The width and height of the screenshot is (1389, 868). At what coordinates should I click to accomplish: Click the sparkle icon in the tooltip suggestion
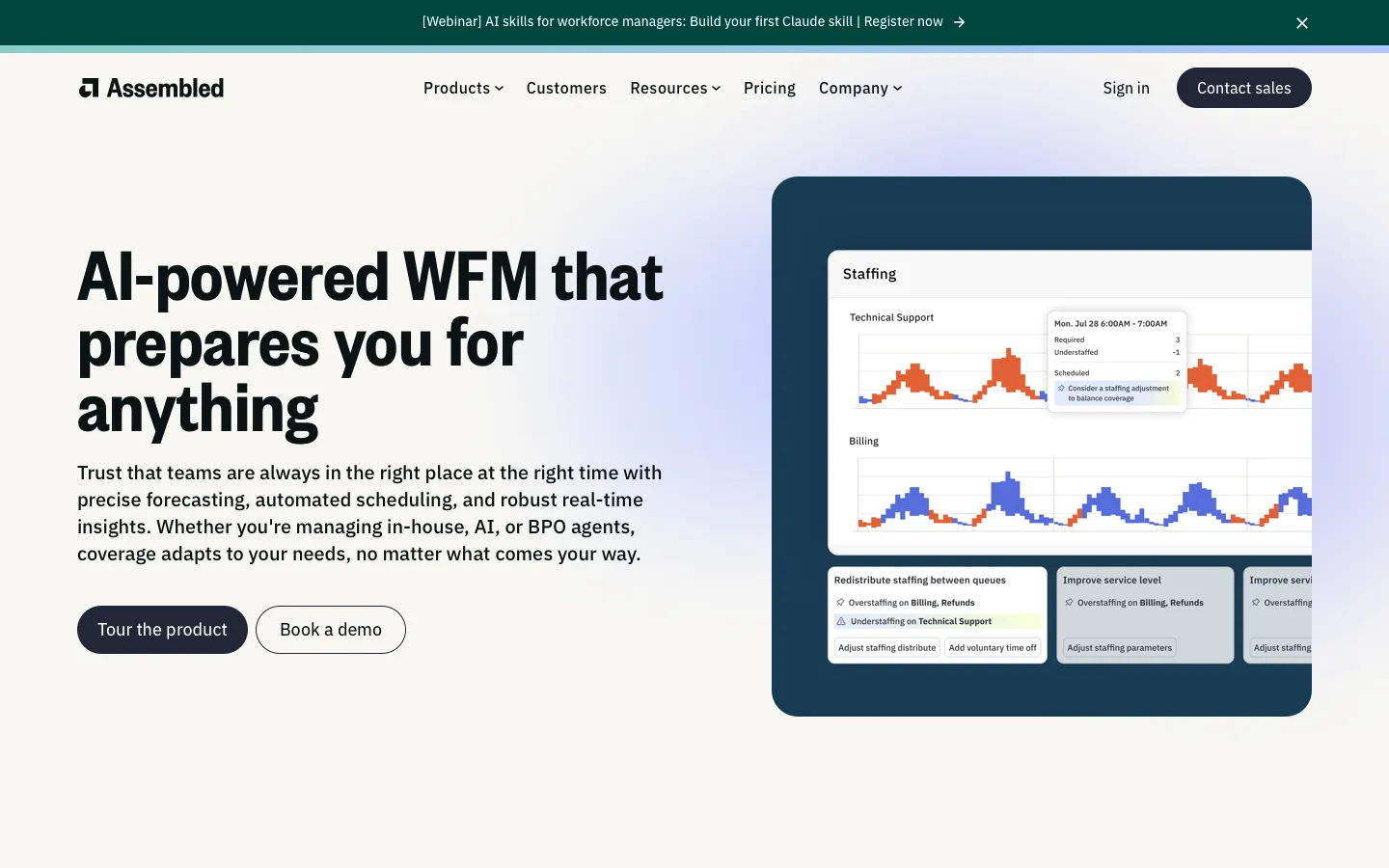point(1061,389)
